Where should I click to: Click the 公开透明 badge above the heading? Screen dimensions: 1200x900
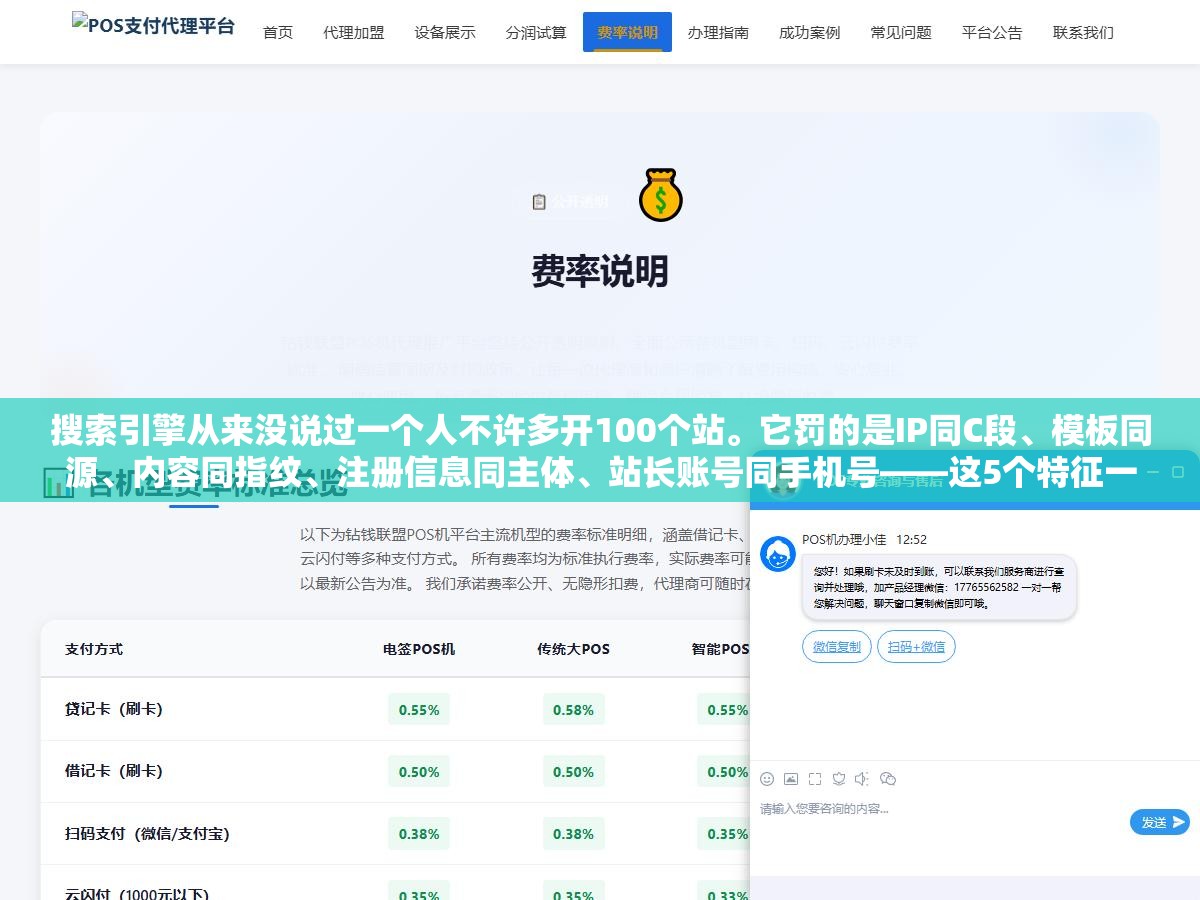pyautogui.click(x=570, y=202)
